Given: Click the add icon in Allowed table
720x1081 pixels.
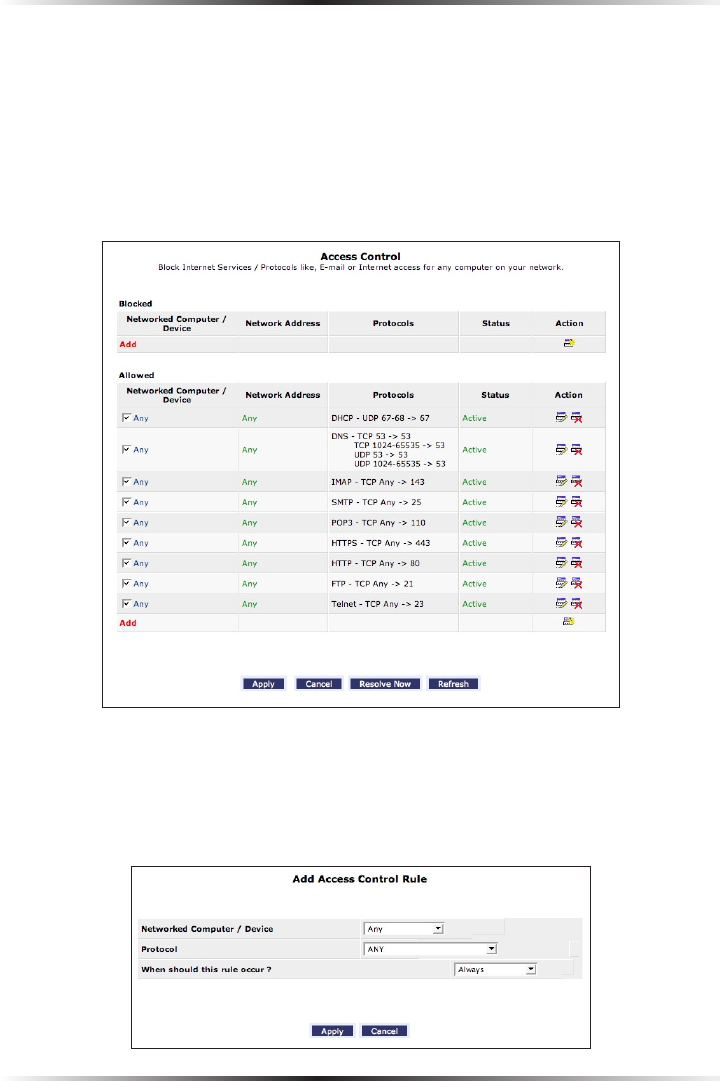Looking at the screenshot, I should tap(568, 622).
